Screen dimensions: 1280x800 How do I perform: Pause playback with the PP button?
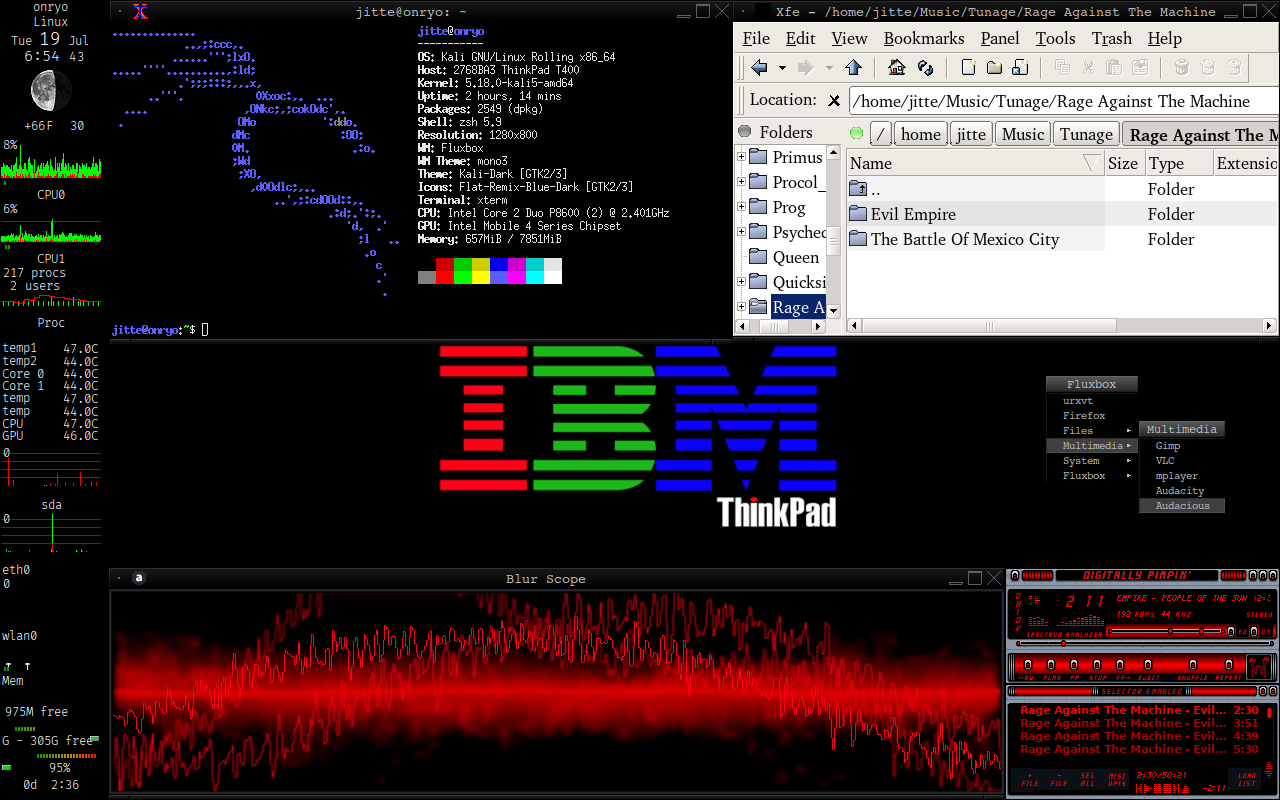(x=1074, y=664)
